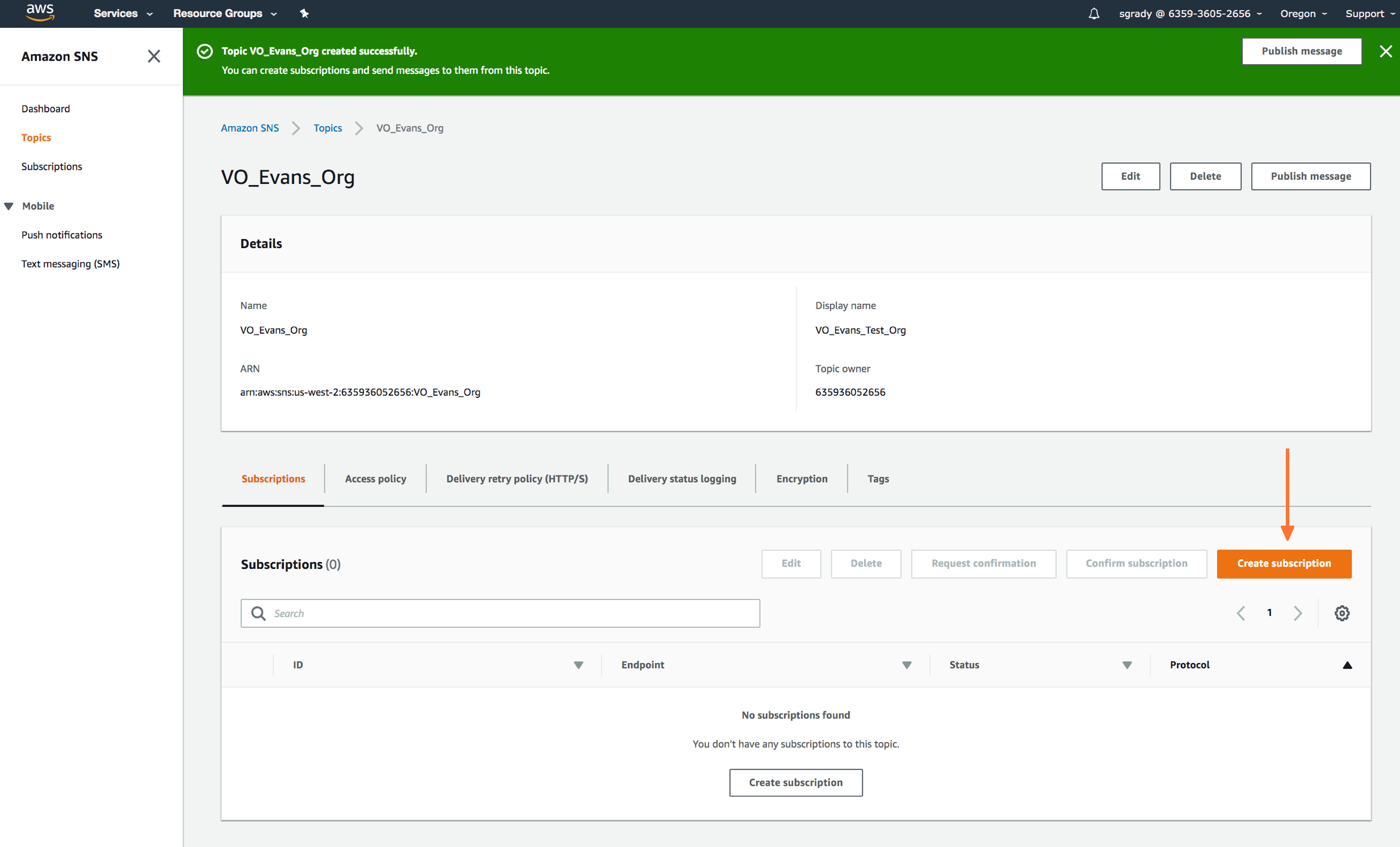Switch to the Access policy tab
This screenshot has width=1400, height=847.
[375, 479]
